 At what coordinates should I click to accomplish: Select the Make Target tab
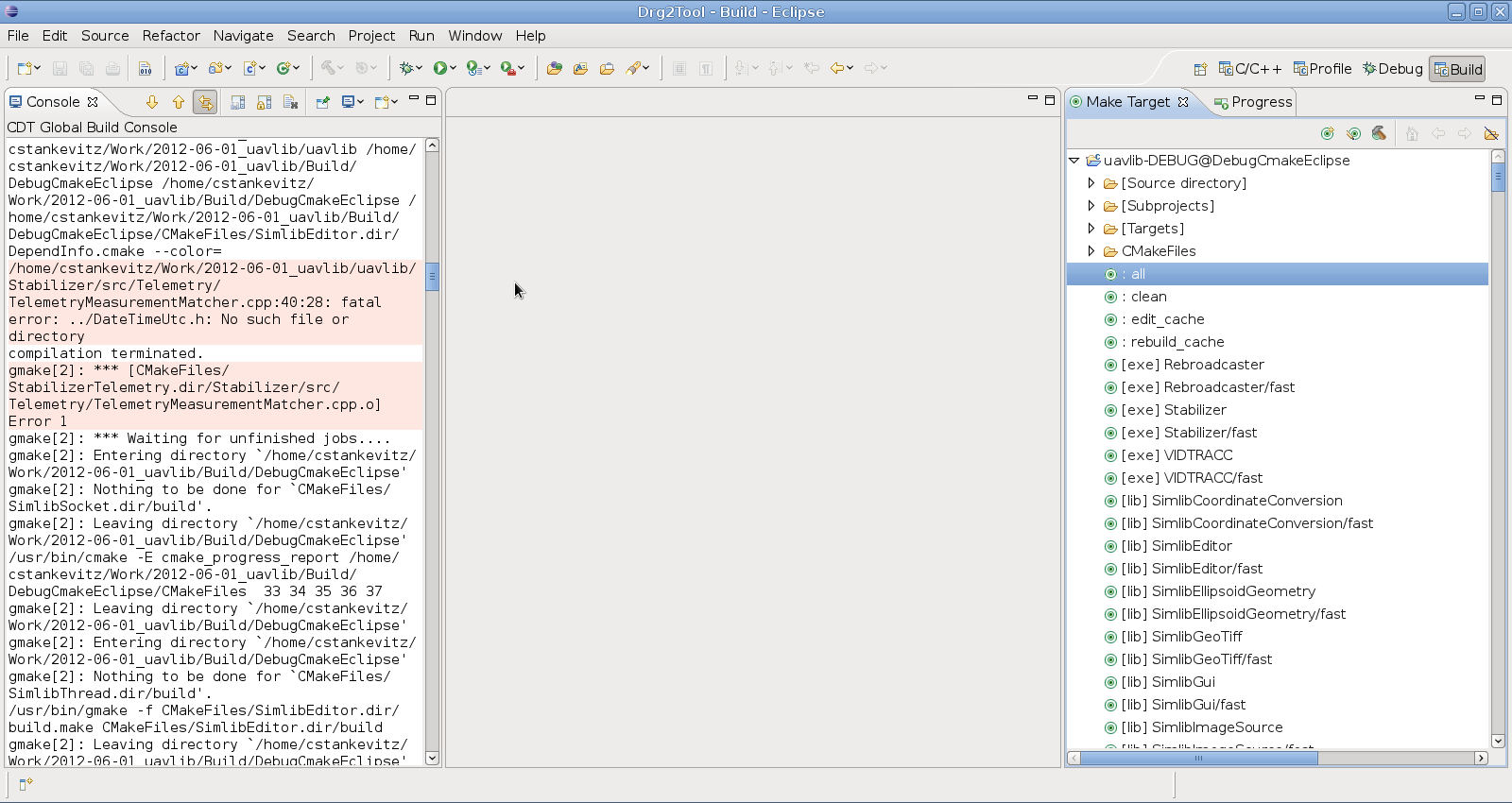[x=1127, y=102]
